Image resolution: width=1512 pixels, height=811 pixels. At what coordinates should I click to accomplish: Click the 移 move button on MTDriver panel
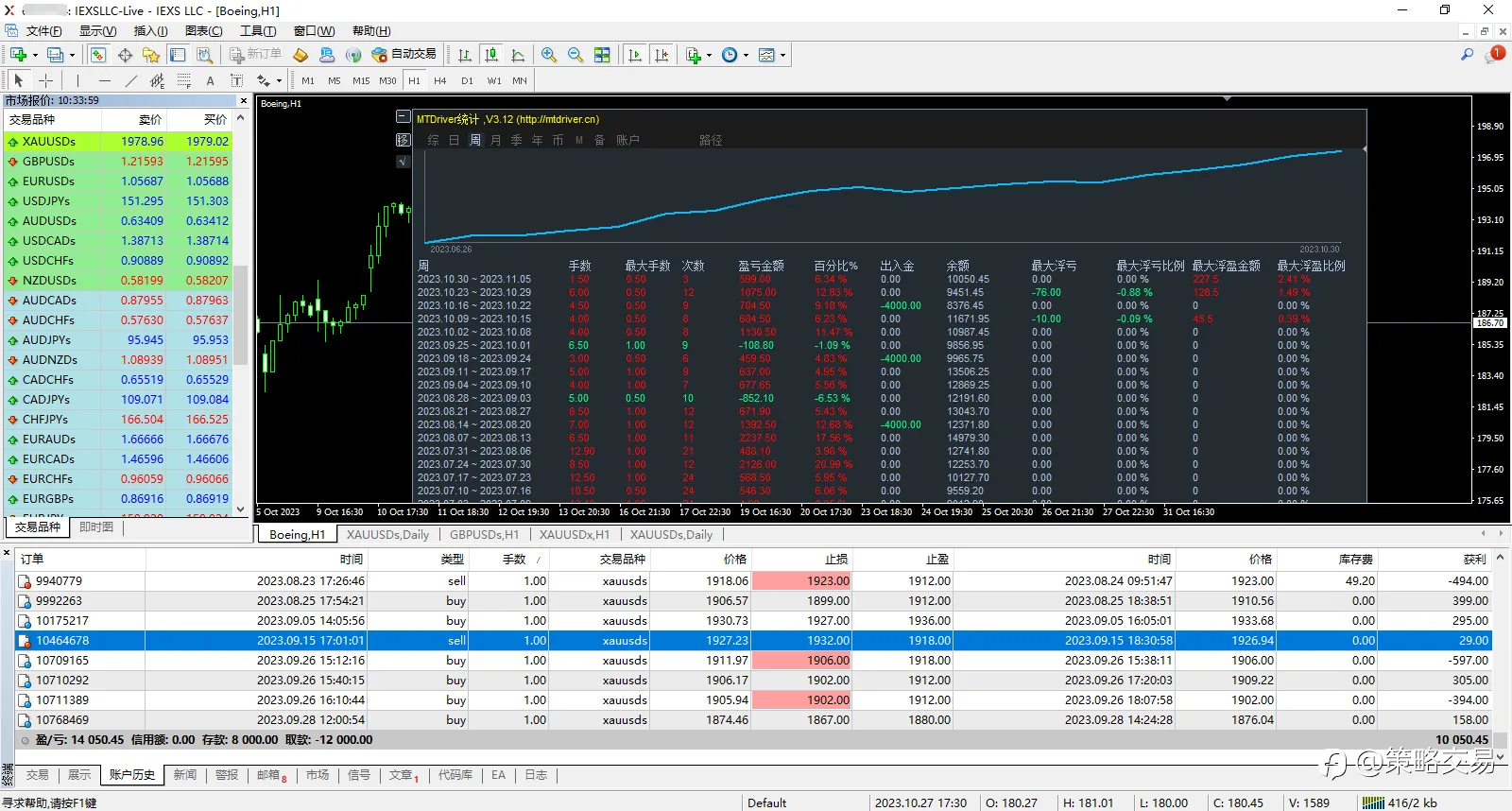pos(403,140)
